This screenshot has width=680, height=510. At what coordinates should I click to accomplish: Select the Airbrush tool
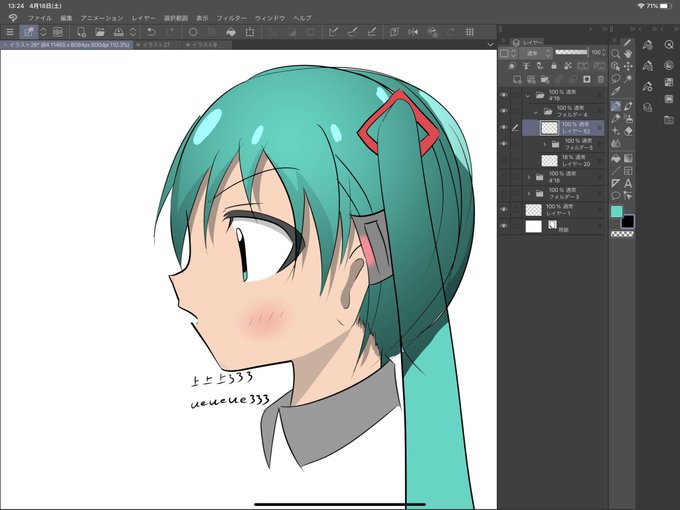(x=628, y=118)
